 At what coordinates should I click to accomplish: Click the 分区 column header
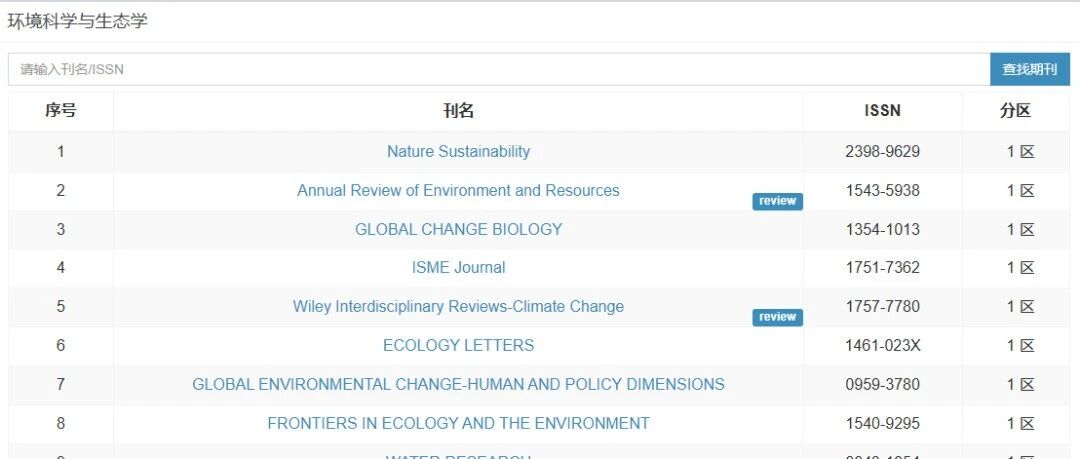pyautogui.click(x=1015, y=111)
